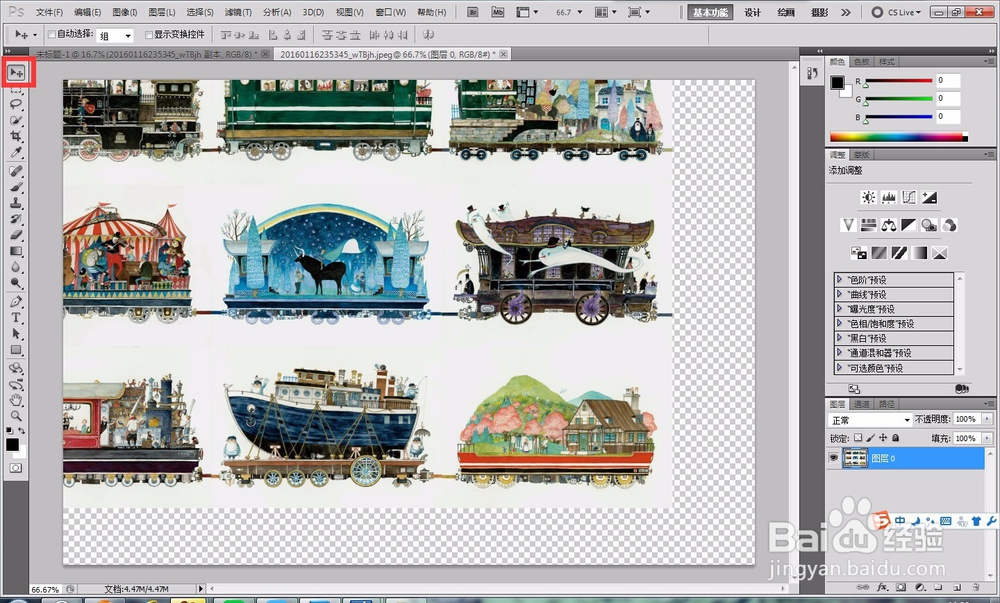Expand the "色阶"预设 list
1000x603 pixels.
click(839, 279)
